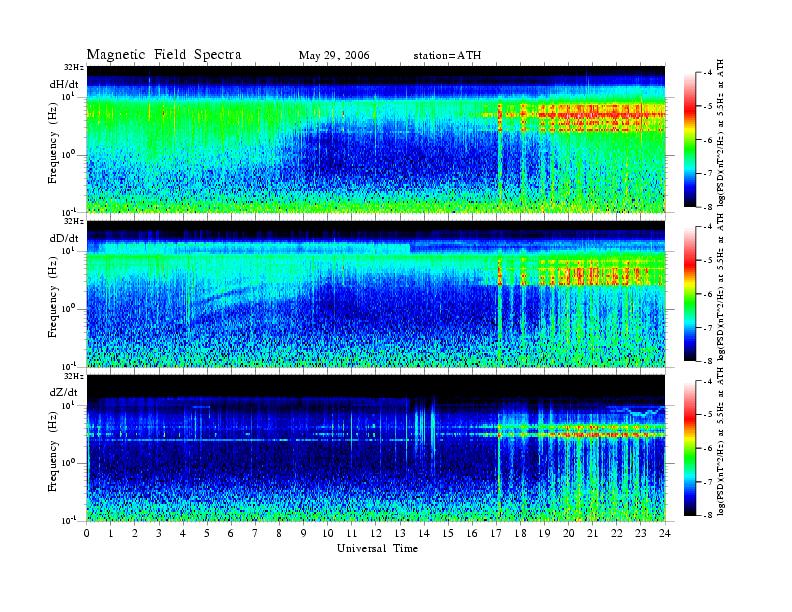Click the -8 tick on the dH/dt colorbar

(709, 207)
